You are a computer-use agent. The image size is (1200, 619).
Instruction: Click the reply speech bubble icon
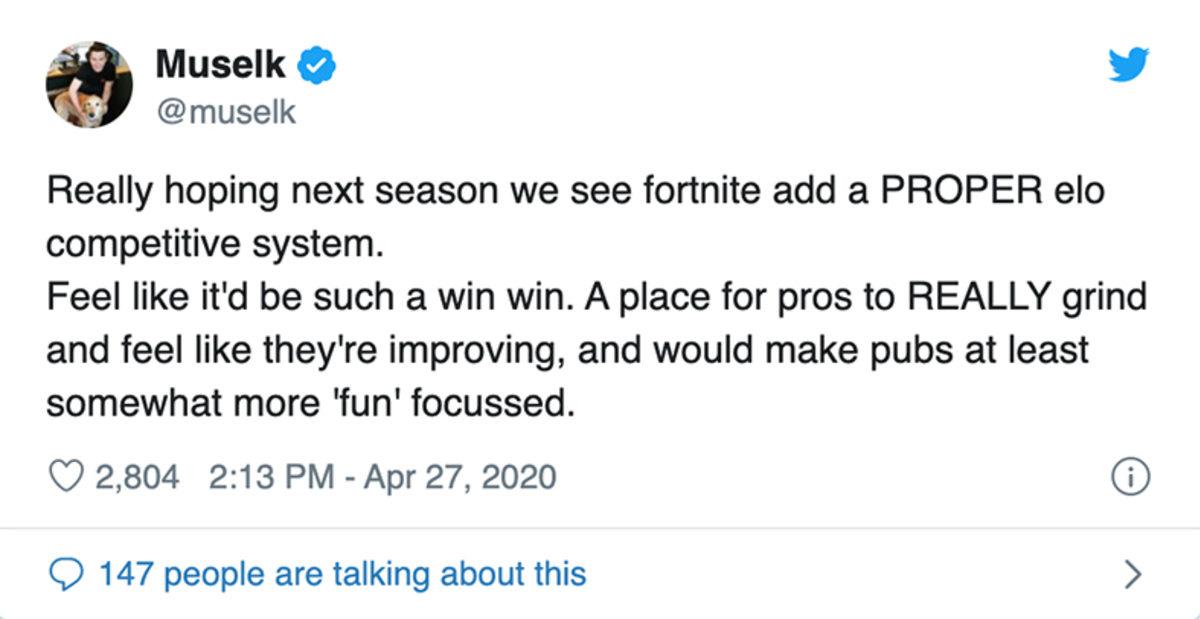66,573
